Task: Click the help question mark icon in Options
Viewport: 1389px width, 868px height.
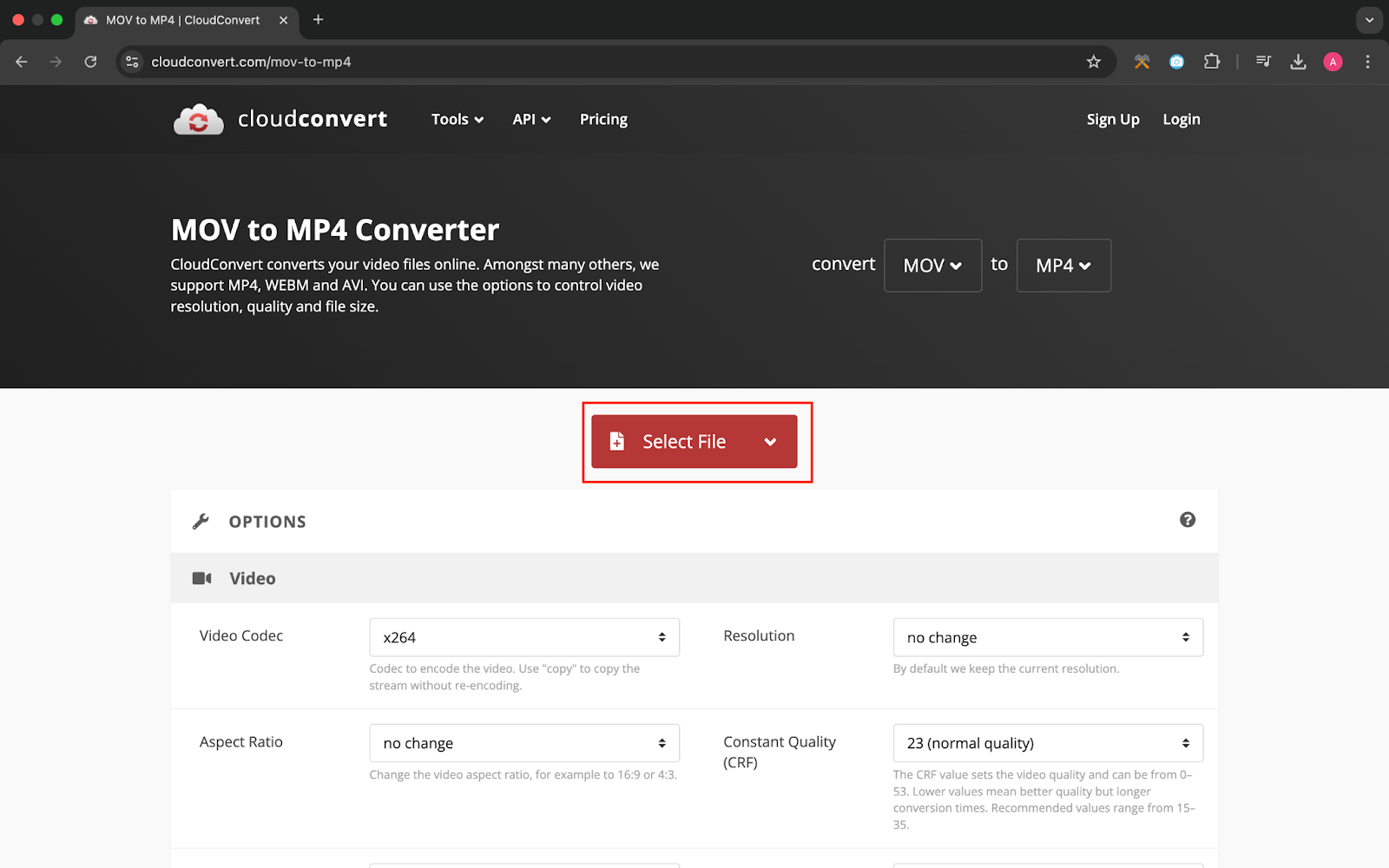Action: tap(1188, 520)
